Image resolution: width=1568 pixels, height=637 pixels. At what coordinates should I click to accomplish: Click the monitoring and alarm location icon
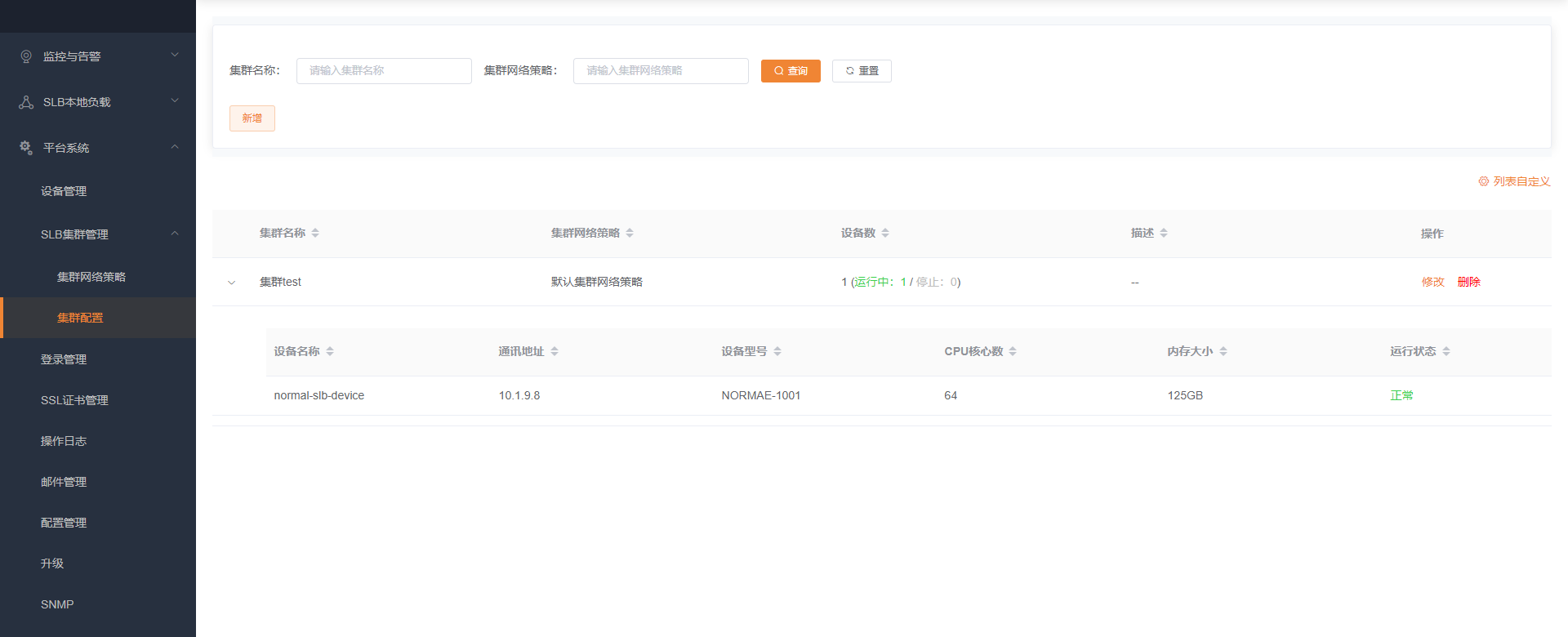tap(26, 56)
